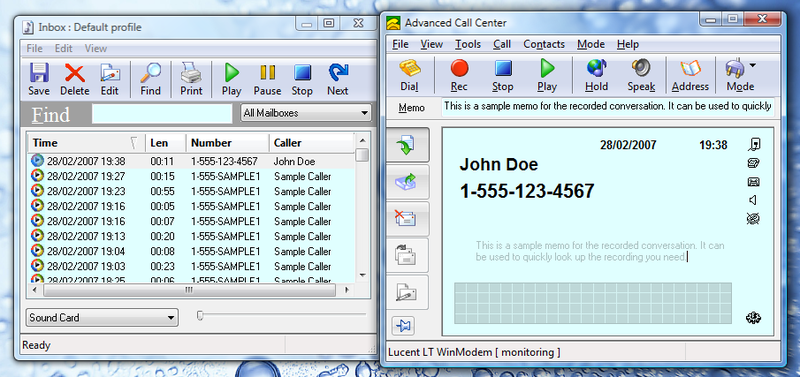Open View menu in Advanced Call Center

click(432, 44)
